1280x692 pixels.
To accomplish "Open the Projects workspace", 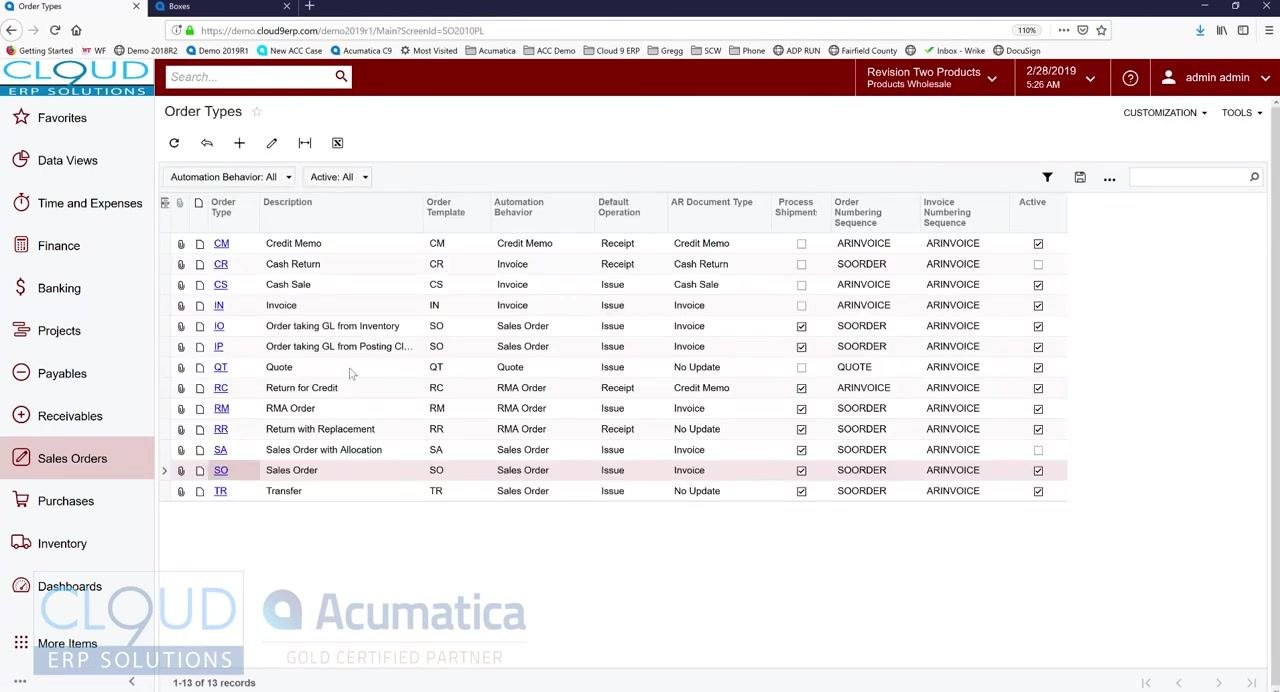I will pyautogui.click(x=59, y=330).
